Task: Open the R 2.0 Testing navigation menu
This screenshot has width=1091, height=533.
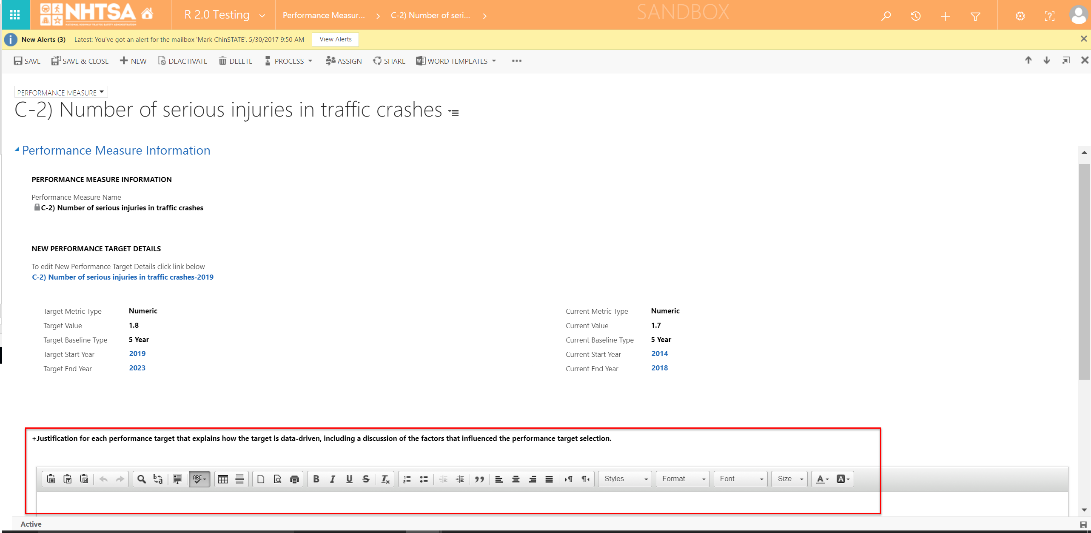Action: coord(225,16)
